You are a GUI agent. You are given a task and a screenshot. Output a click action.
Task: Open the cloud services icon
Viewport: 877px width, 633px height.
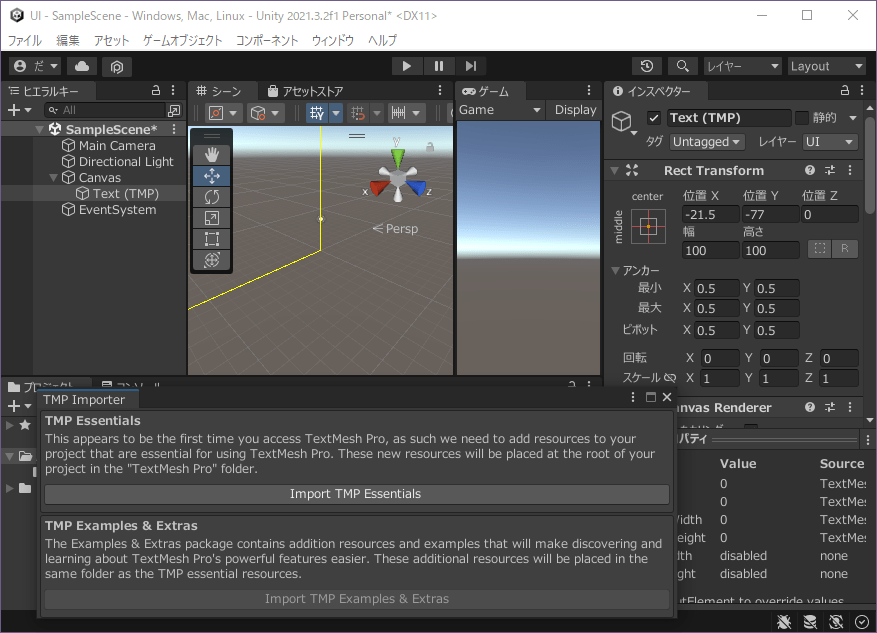click(82, 66)
